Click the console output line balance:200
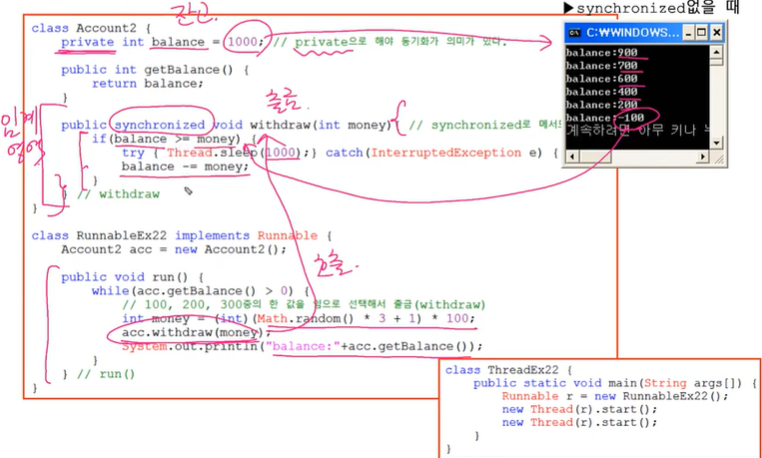The width and height of the screenshot is (762, 458). [x=602, y=105]
